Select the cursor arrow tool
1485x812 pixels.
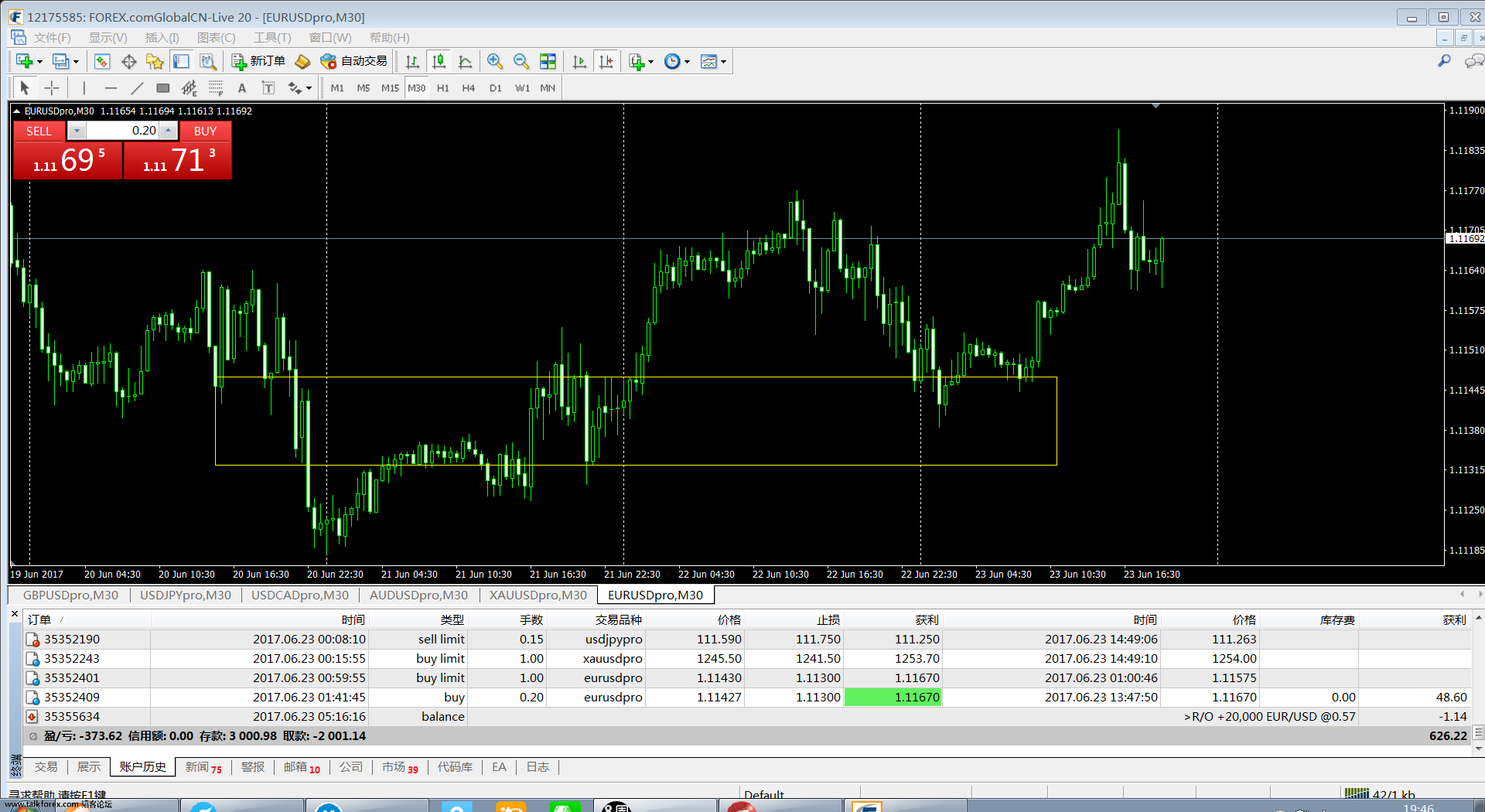(24, 87)
